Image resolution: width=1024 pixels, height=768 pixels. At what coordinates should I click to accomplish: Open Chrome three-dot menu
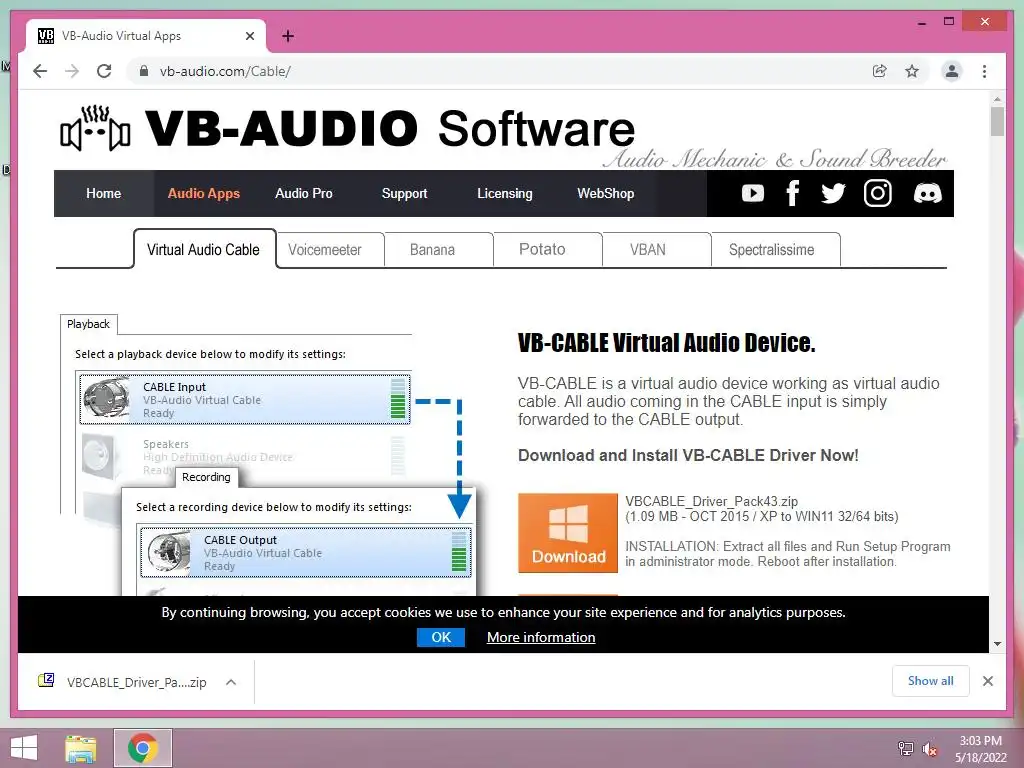coord(984,71)
